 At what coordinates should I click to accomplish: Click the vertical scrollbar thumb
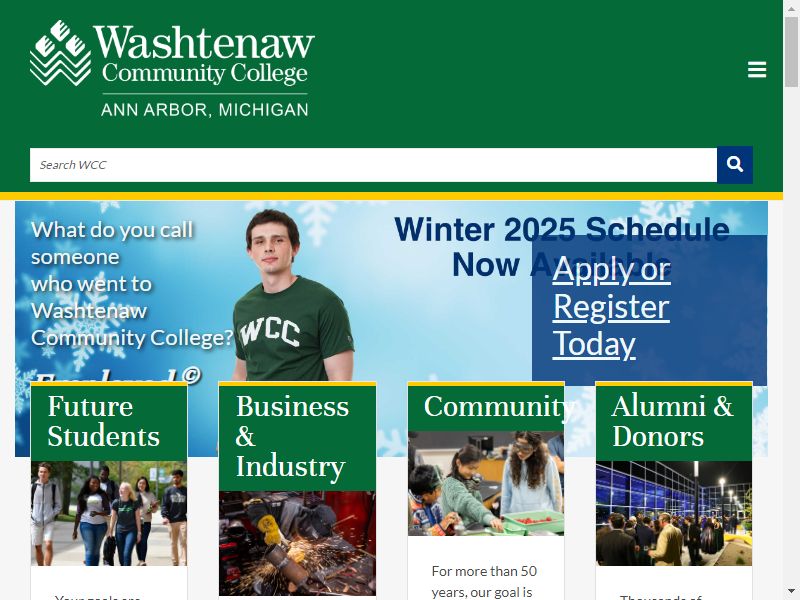(791, 52)
